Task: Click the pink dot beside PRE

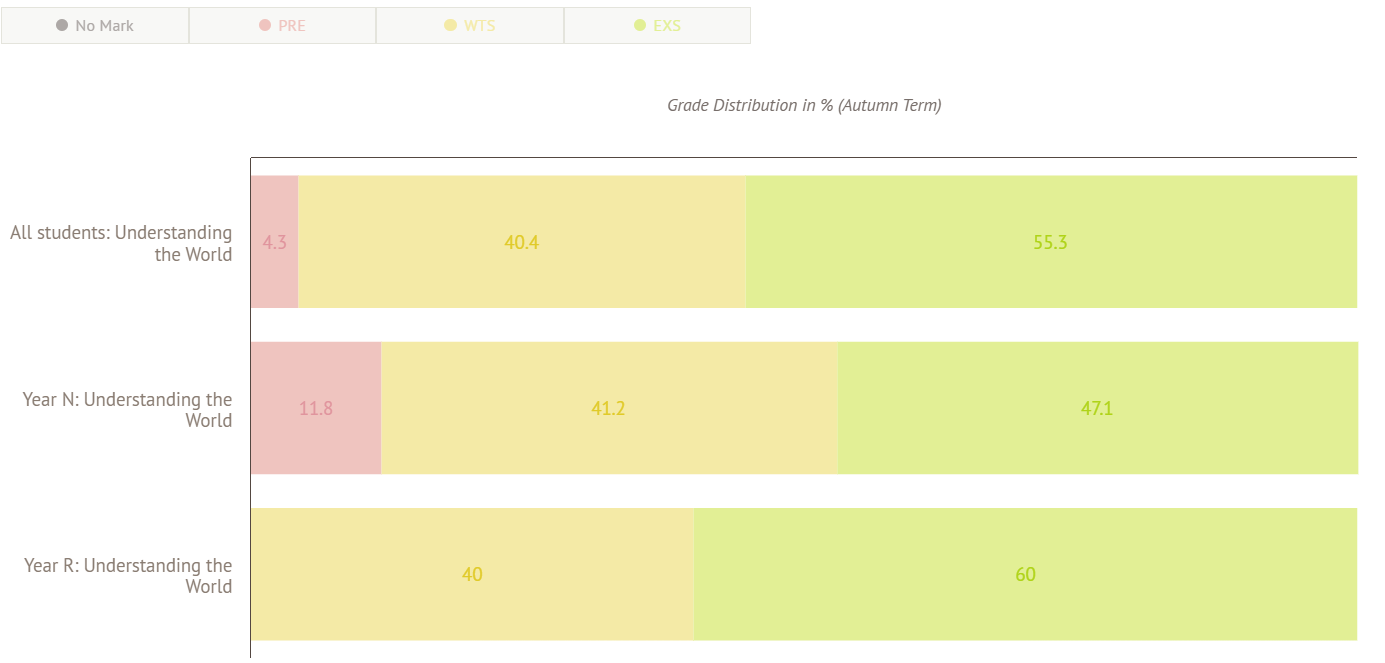Action: click(x=265, y=25)
